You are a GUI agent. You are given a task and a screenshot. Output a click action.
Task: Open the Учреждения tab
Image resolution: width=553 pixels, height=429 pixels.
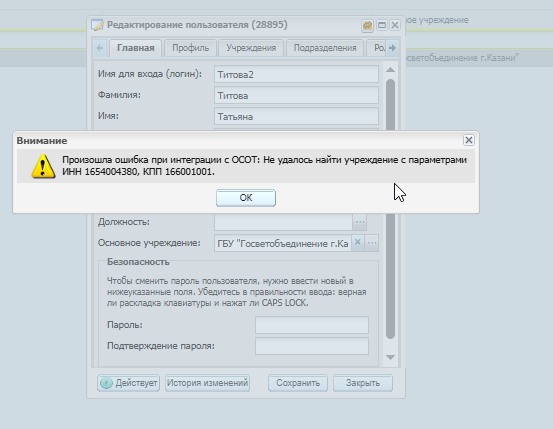(x=251, y=48)
